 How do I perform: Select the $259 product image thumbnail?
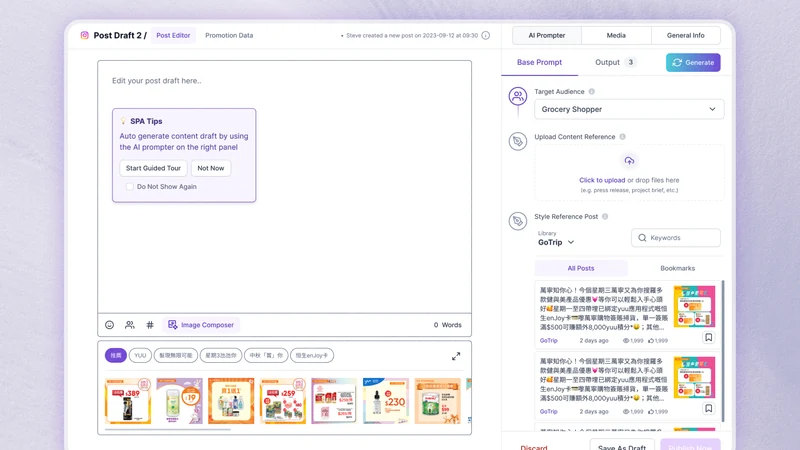pyautogui.click(x=283, y=401)
